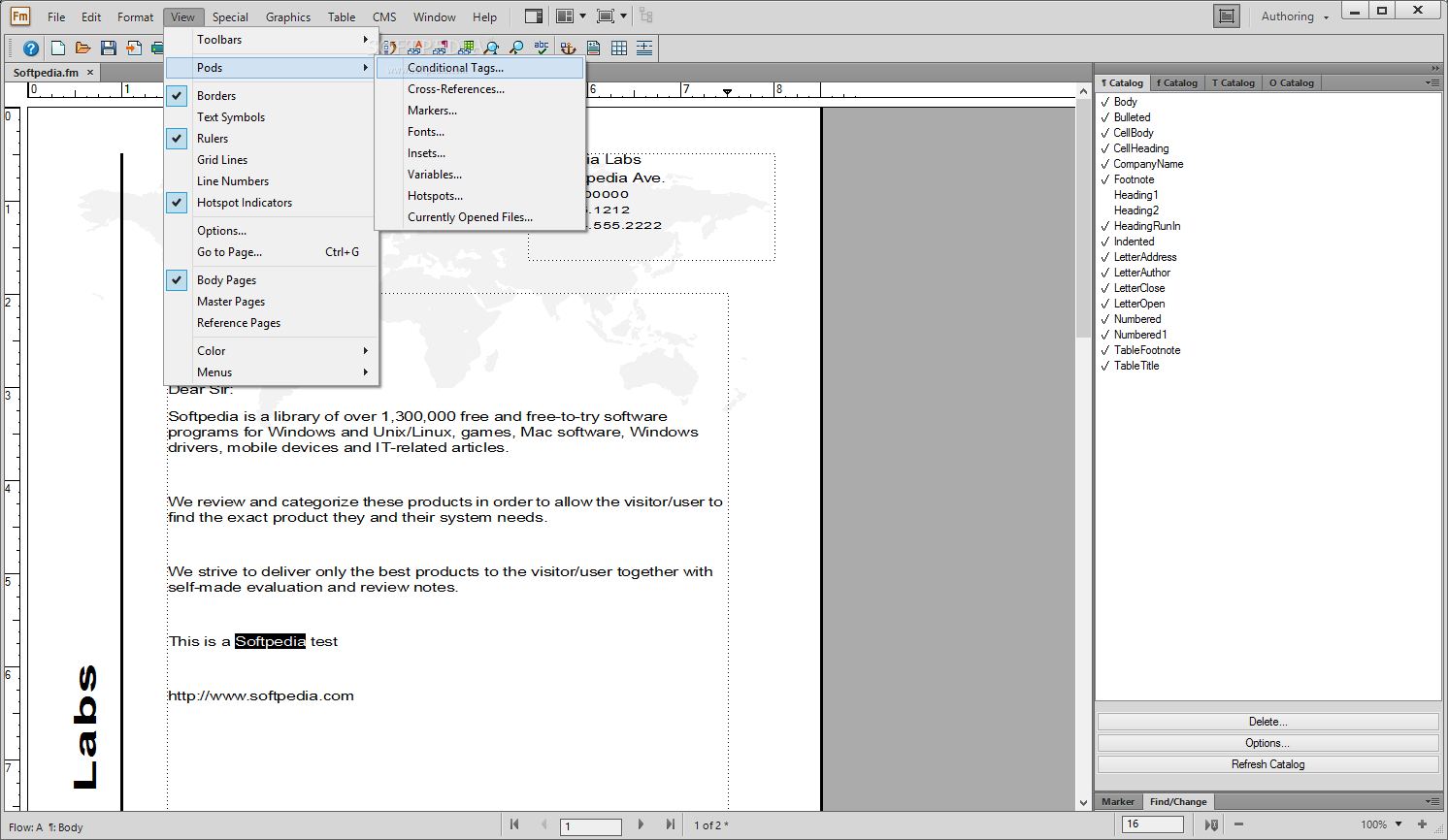Open the 100% zoom level dropdown
1448x840 pixels.
click(1399, 824)
